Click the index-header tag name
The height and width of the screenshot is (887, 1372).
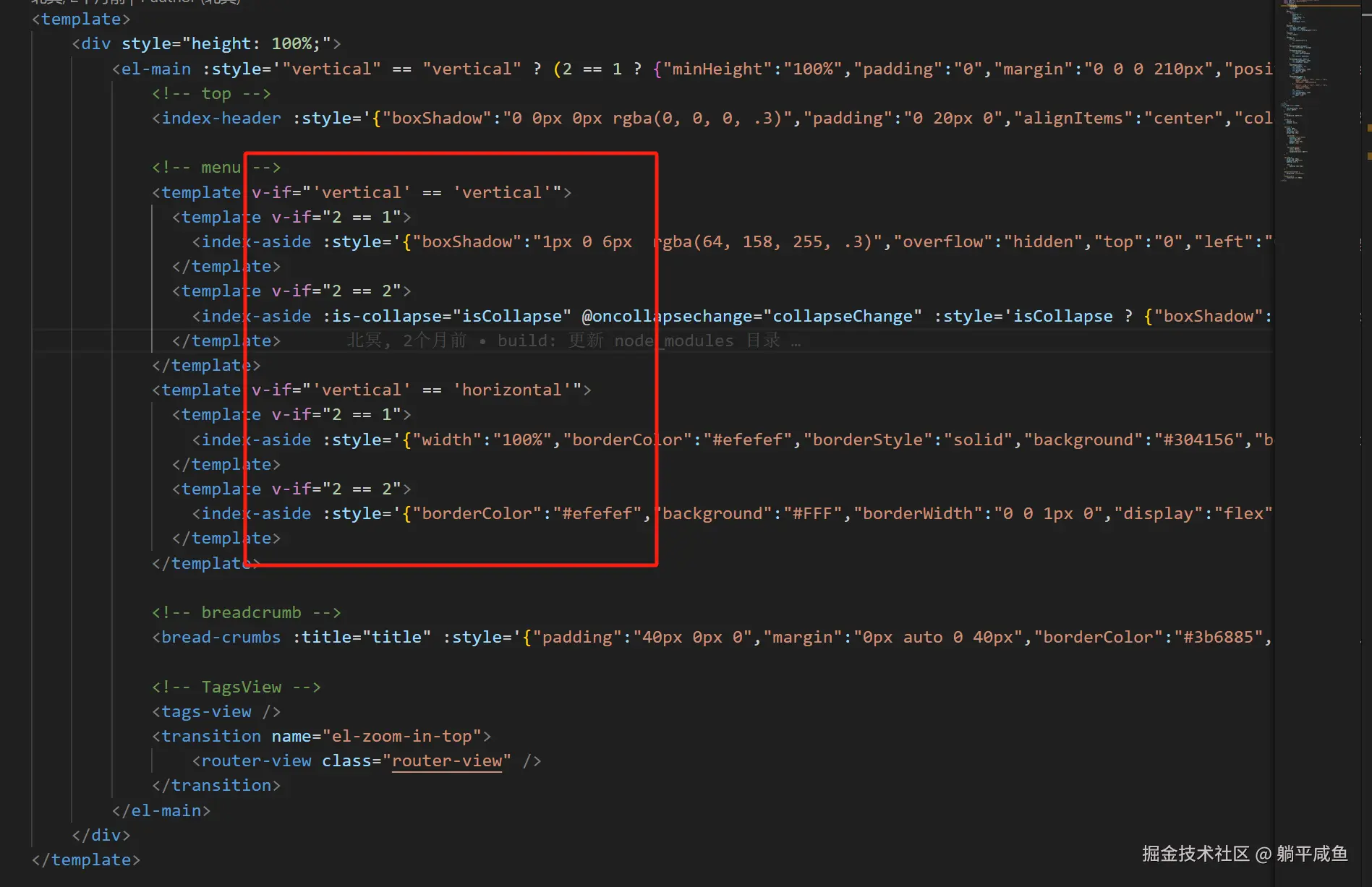click(x=221, y=118)
